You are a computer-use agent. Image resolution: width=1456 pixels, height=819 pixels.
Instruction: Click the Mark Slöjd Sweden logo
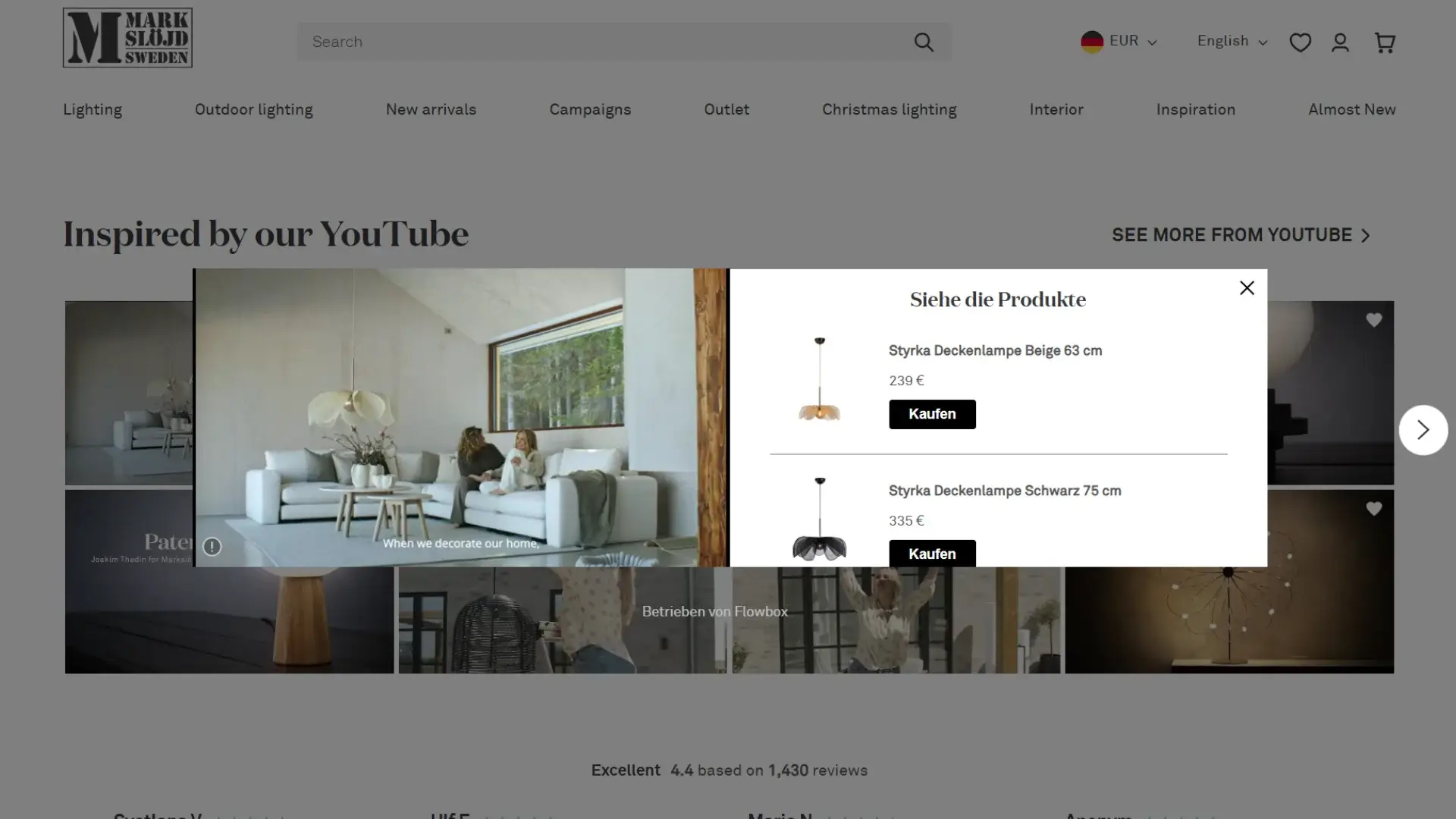pyautogui.click(x=127, y=38)
